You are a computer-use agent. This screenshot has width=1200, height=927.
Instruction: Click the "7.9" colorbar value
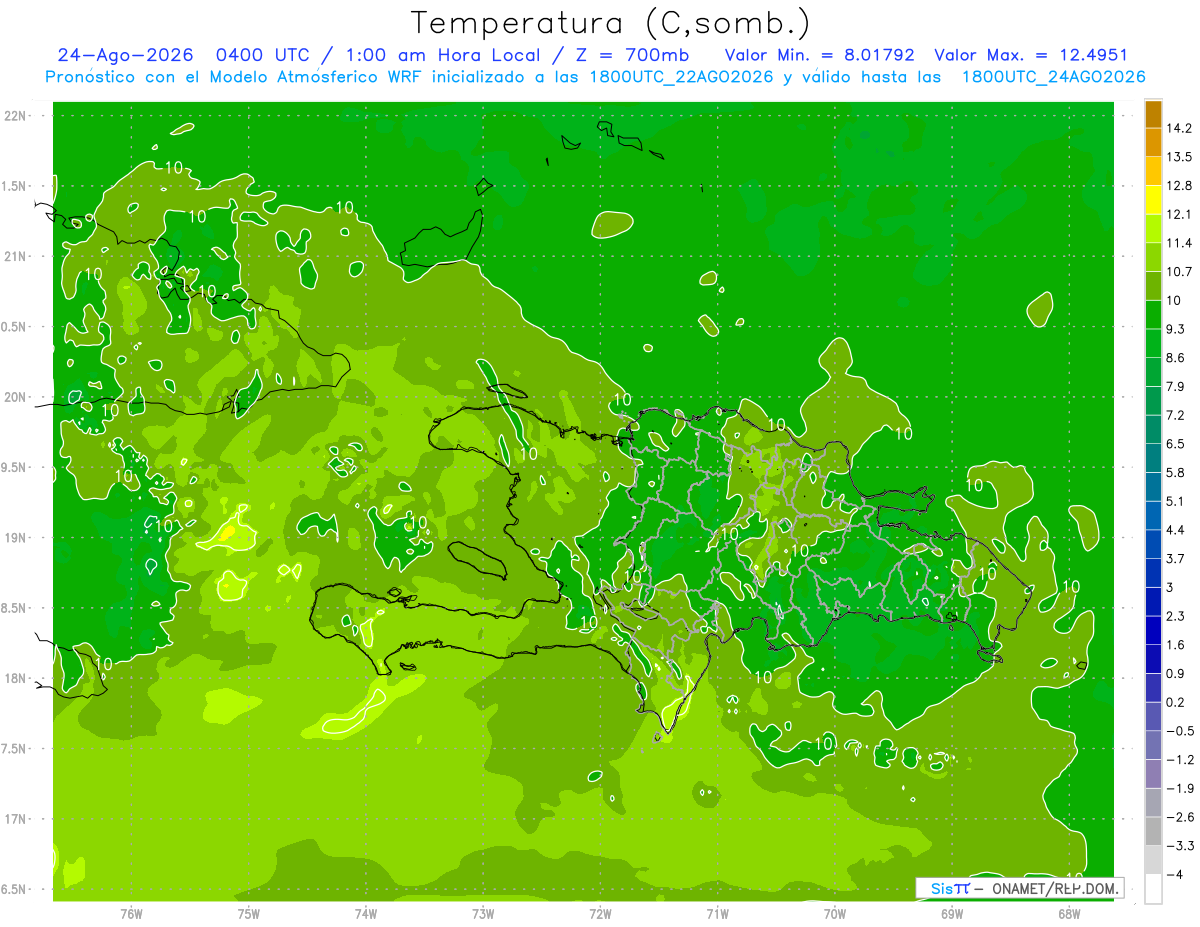point(1176,386)
